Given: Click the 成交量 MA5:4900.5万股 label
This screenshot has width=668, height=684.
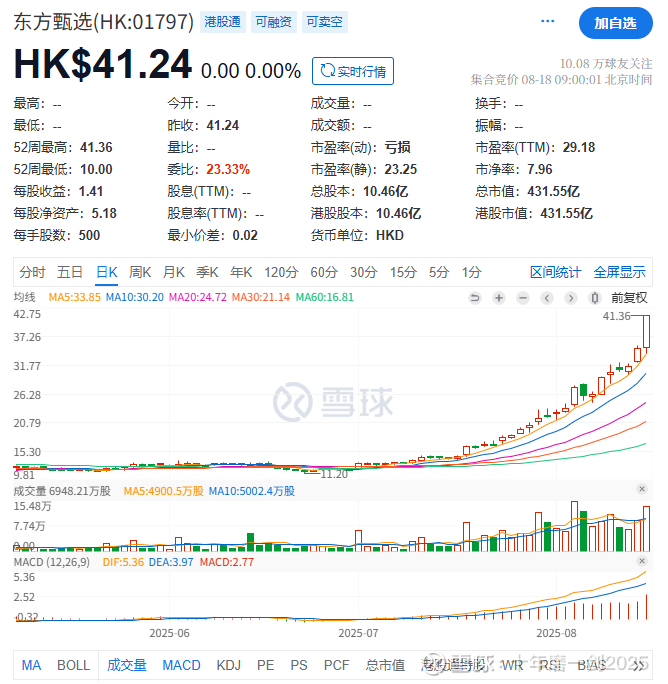Looking at the screenshot, I should (x=164, y=491).
